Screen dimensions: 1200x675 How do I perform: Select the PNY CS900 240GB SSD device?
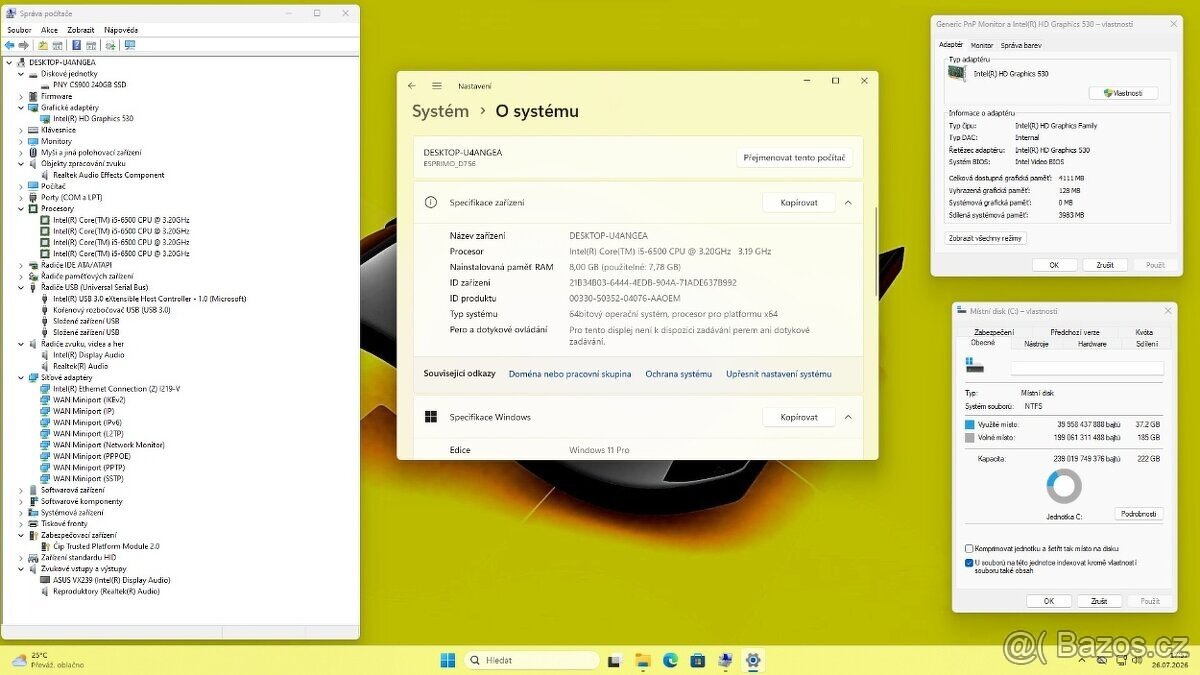pos(90,85)
